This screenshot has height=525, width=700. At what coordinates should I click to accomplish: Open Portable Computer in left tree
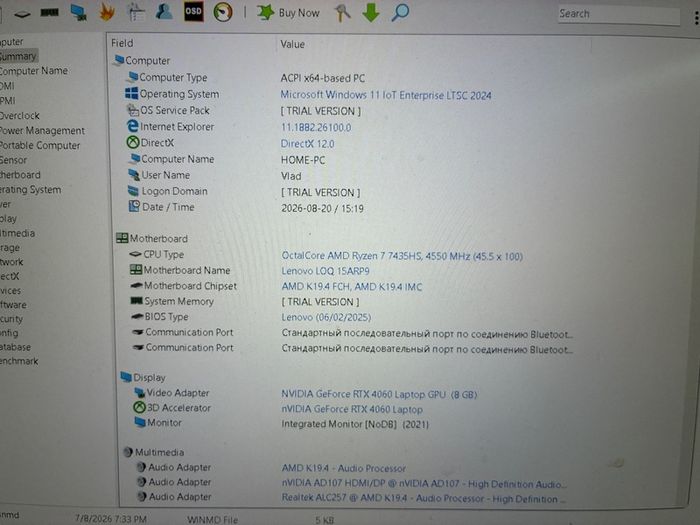click(40, 145)
